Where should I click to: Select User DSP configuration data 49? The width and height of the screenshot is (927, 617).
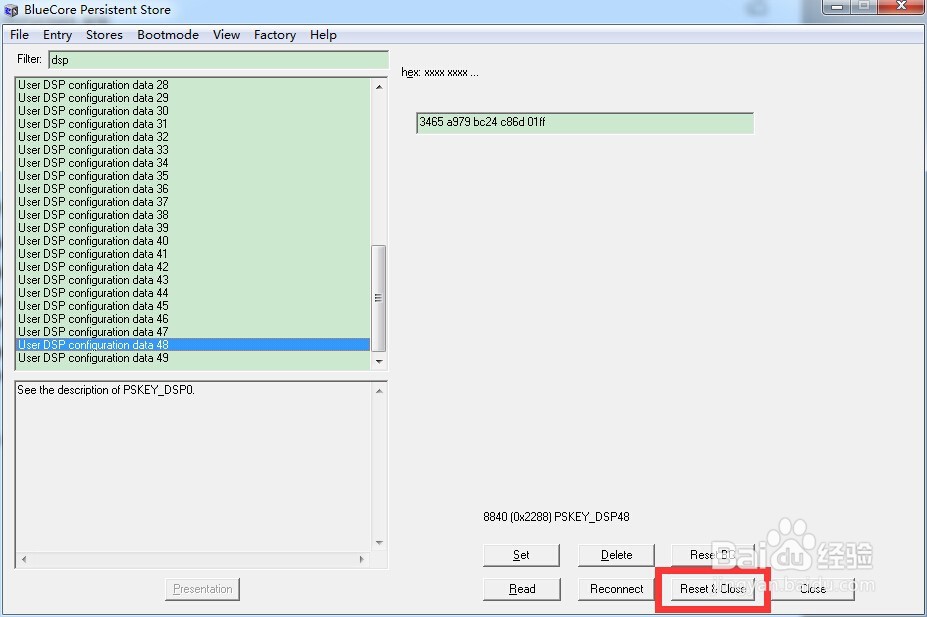click(193, 358)
